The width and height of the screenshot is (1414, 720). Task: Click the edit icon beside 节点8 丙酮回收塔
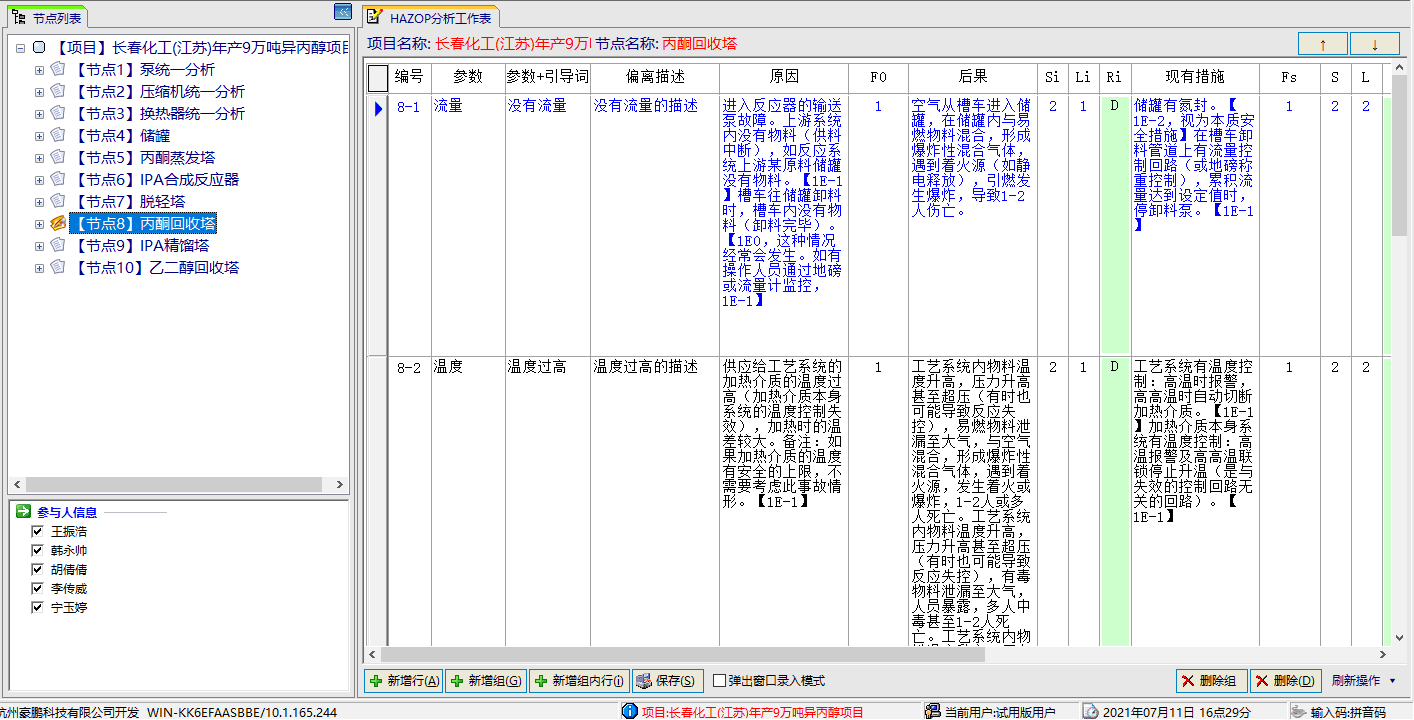[x=58, y=224]
